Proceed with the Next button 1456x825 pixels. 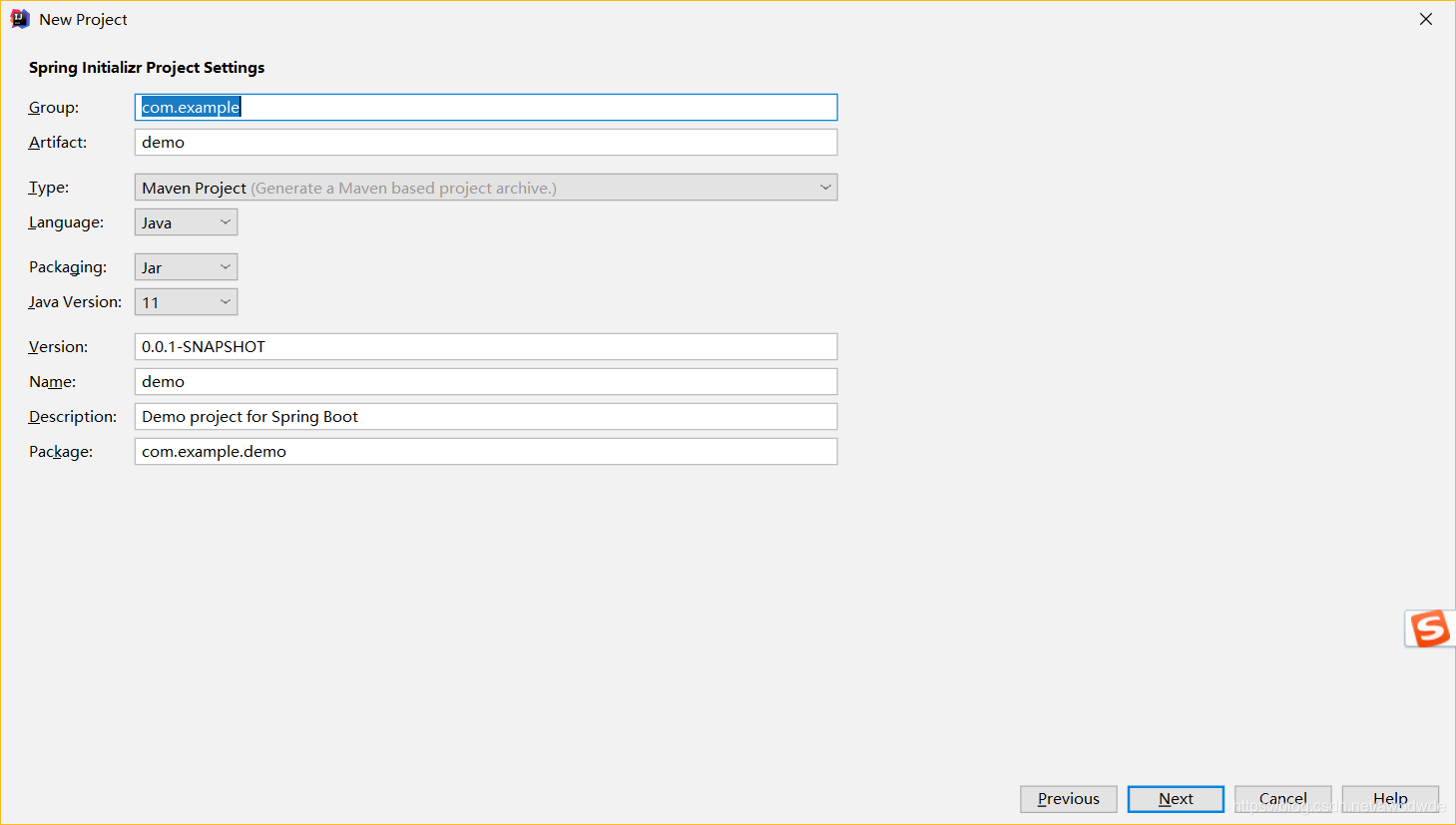1176,799
